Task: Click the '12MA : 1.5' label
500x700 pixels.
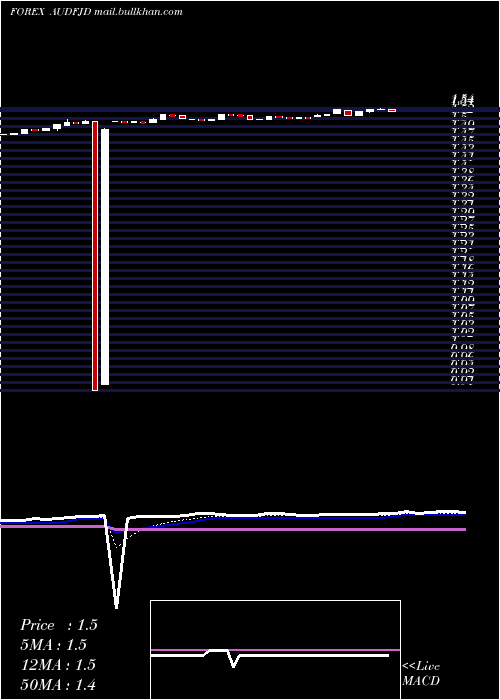Action: (58, 664)
